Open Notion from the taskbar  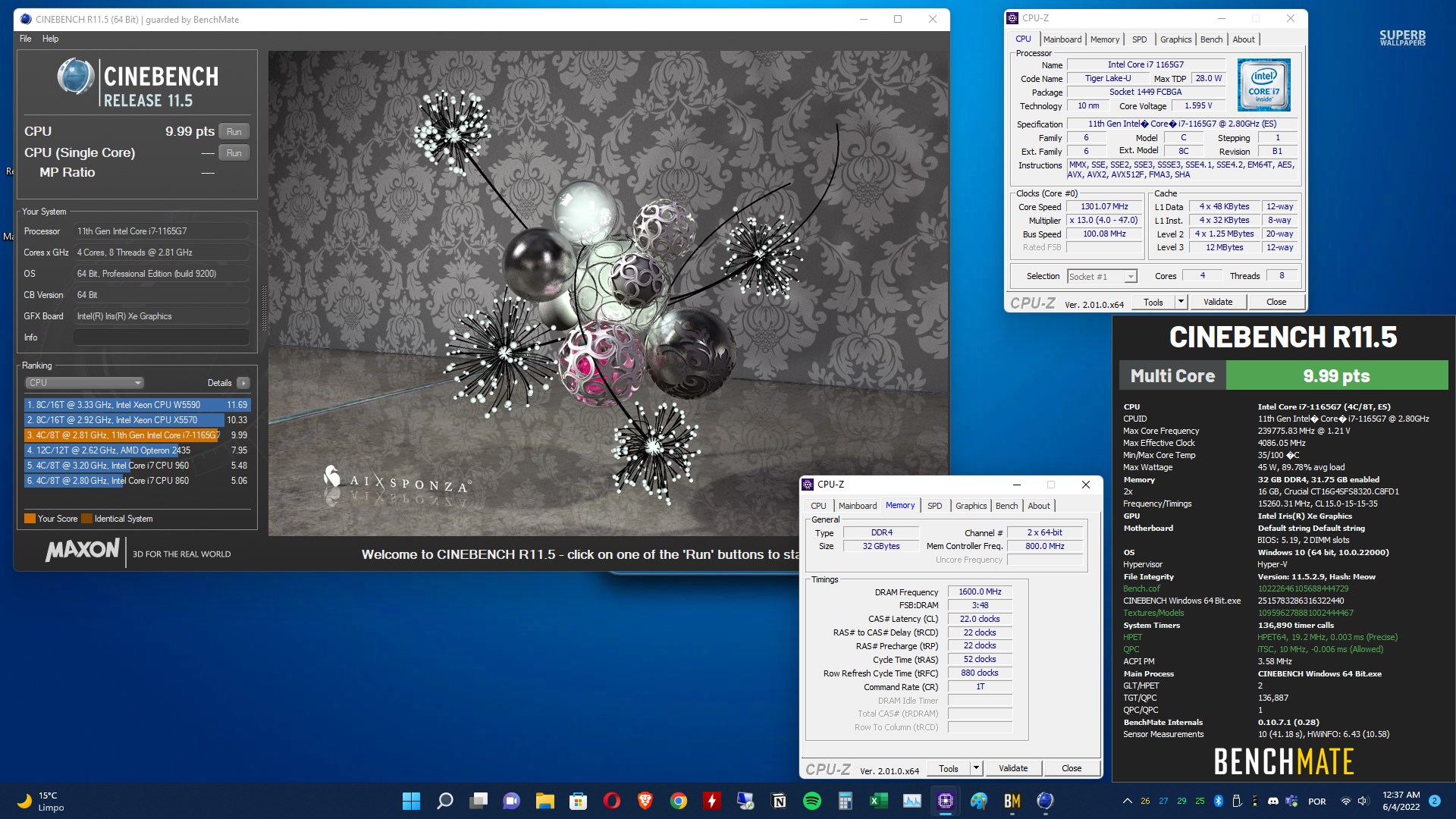pos(779,801)
